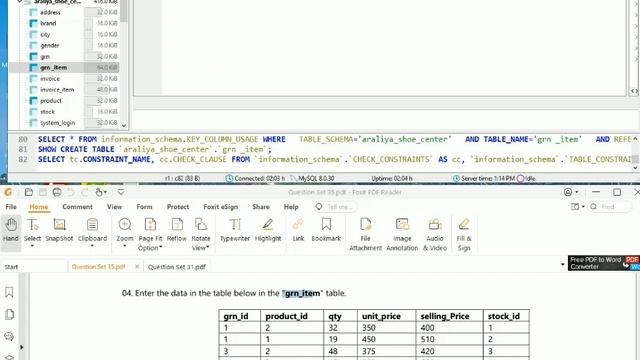Image resolution: width=640 pixels, height=360 pixels.
Task: Click the Rotate View tool
Action: click(x=201, y=234)
